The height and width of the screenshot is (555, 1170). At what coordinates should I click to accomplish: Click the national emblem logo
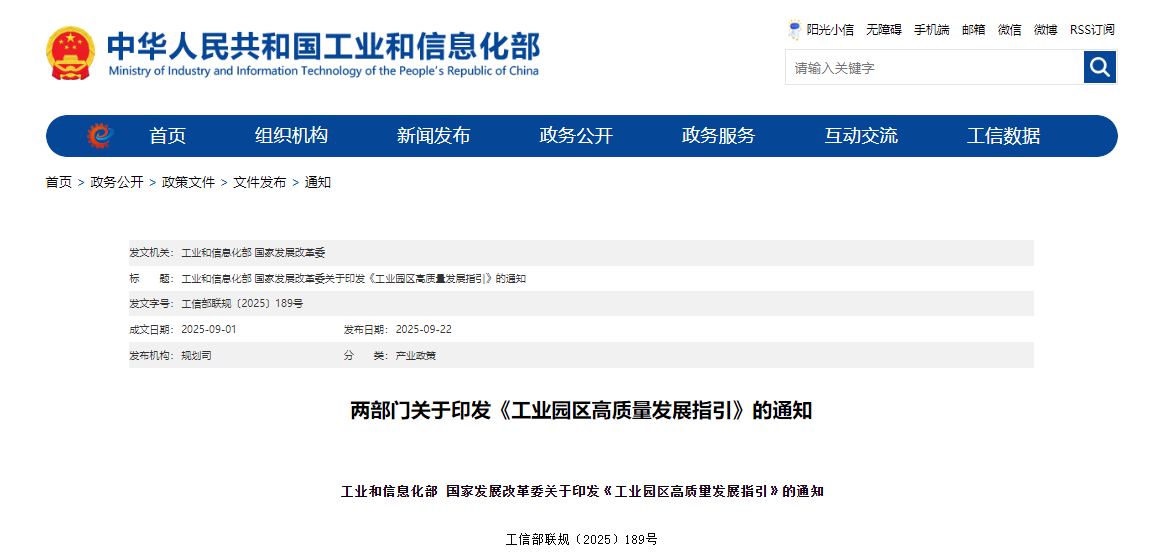(x=69, y=53)
